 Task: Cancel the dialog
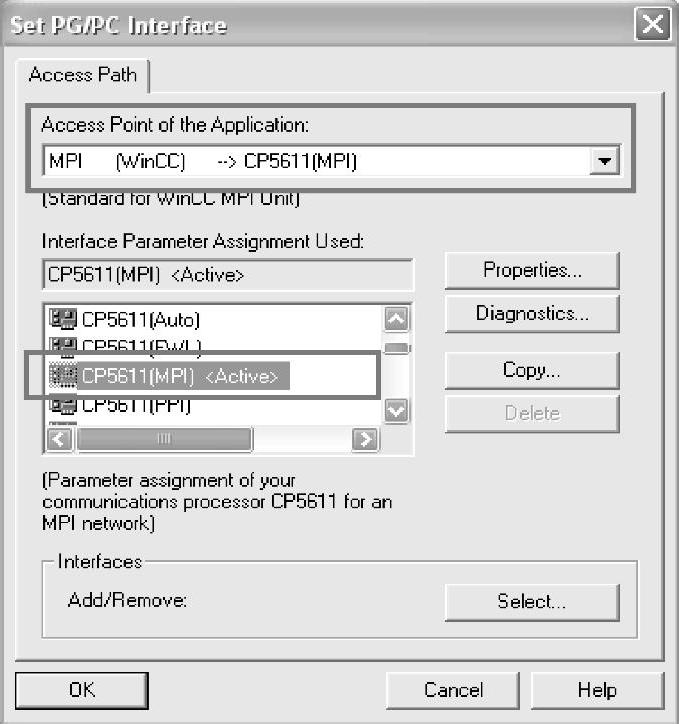pos(453,690)
